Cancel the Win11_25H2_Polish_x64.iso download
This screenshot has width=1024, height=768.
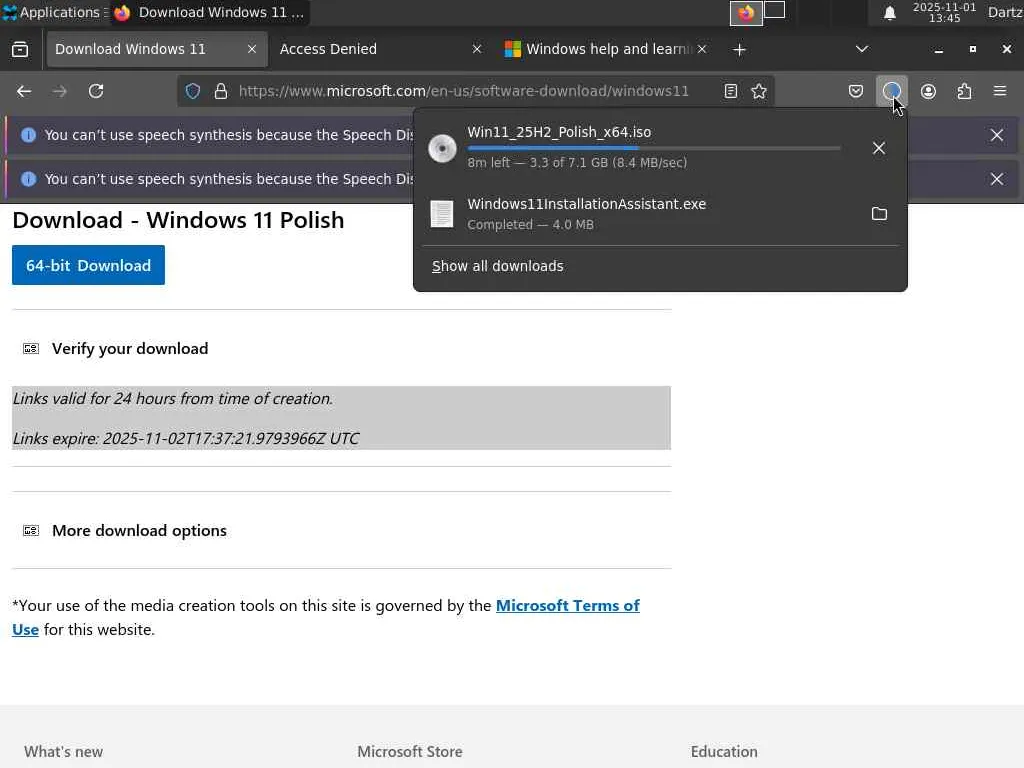[x=879, y=148]
